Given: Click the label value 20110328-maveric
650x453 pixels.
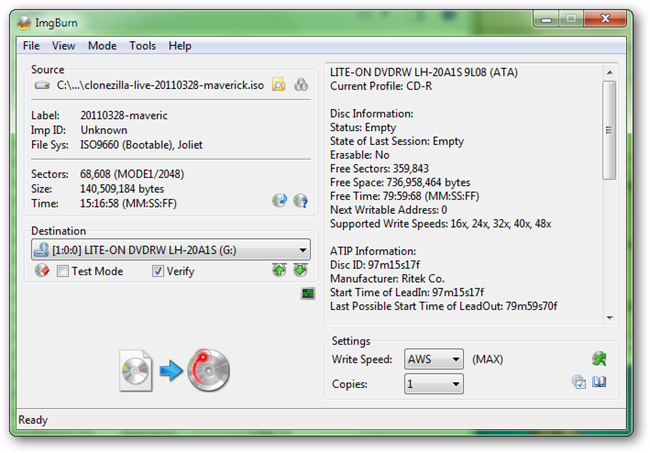Looking at the screenshot, I should pyautogui.click(x=124, y=115).
